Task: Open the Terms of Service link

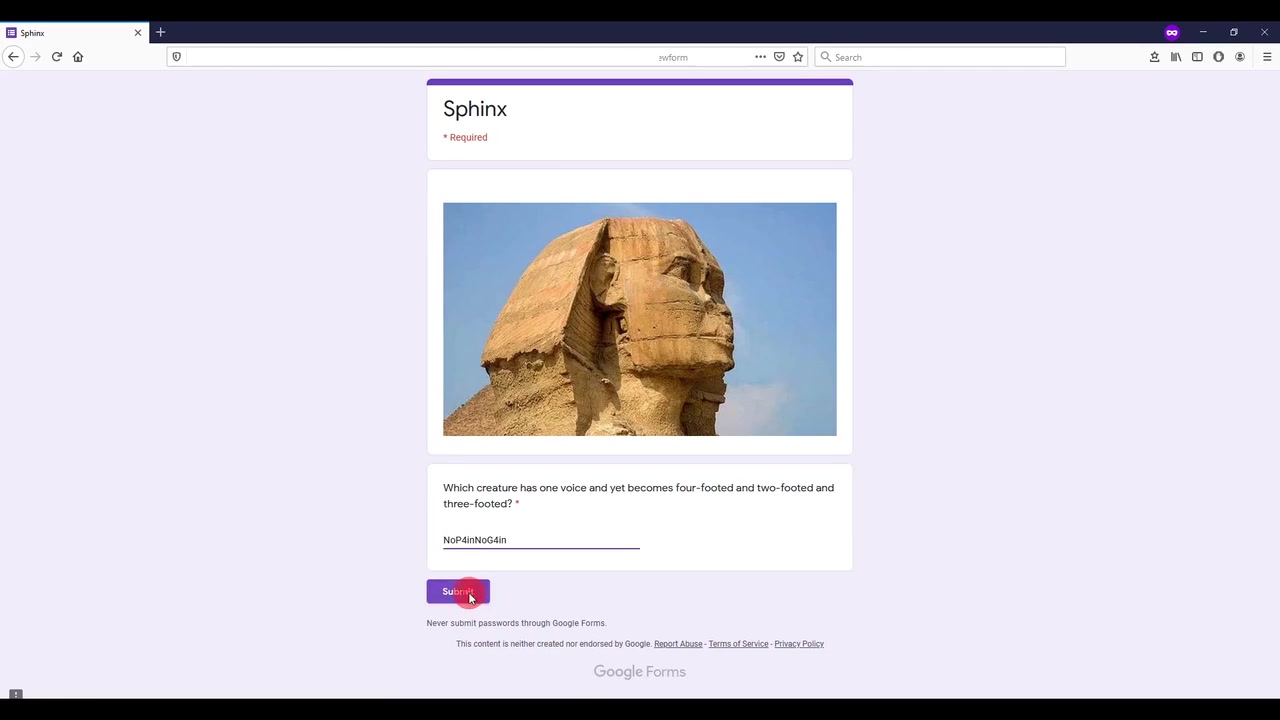Action: 738,644
